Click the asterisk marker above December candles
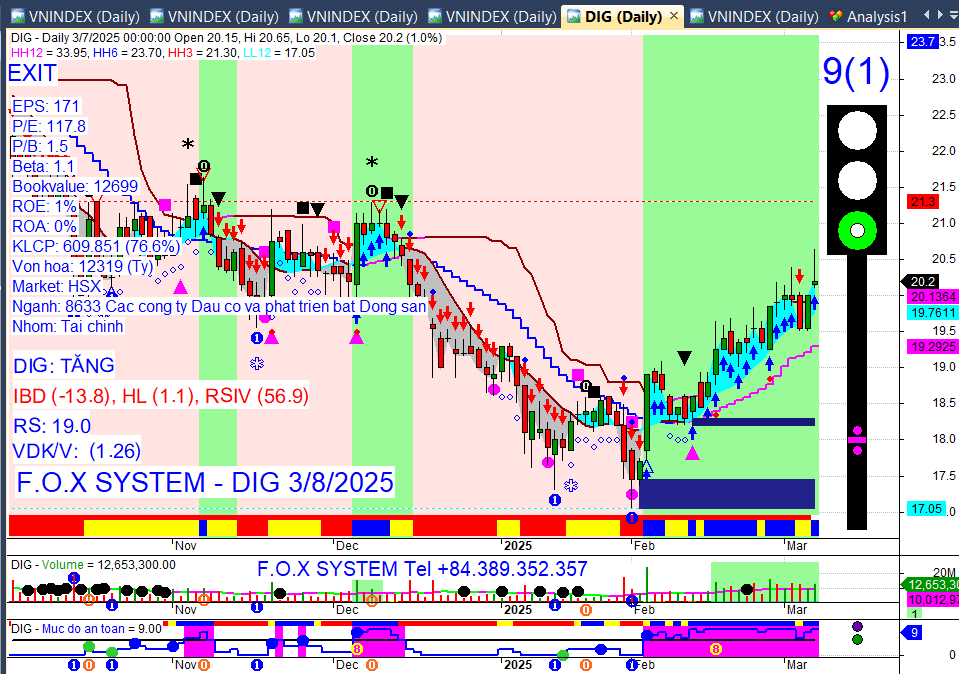 [x=372, y=163]
